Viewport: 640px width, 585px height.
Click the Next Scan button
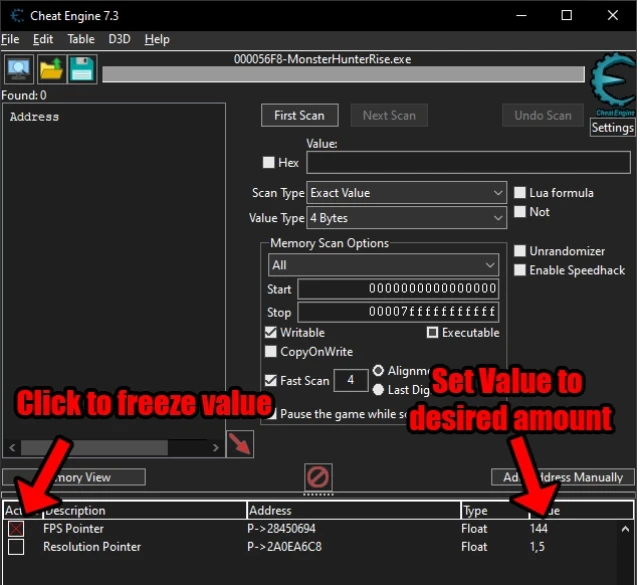389,116
